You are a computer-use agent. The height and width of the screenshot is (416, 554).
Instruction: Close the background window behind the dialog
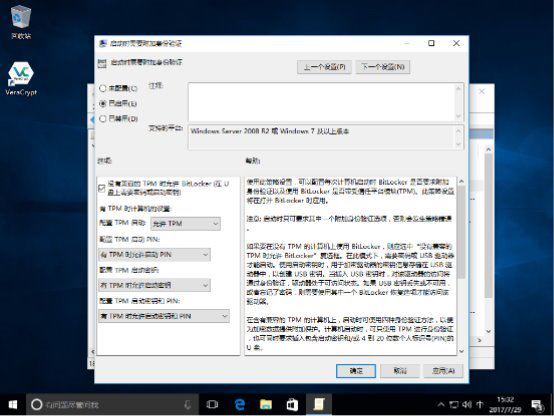(482, 92)
